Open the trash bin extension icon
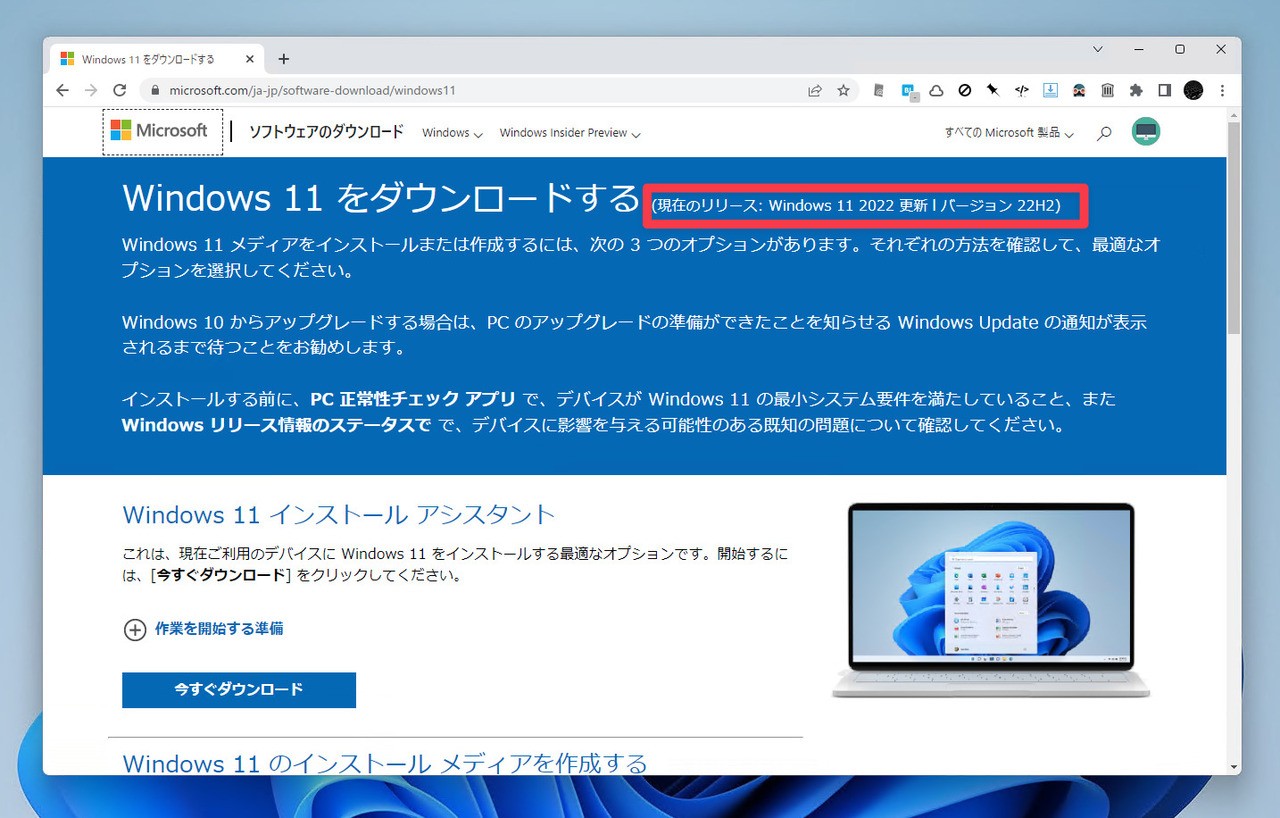The height and width of the screenshot is (818, 1280). pos(1108,90)
